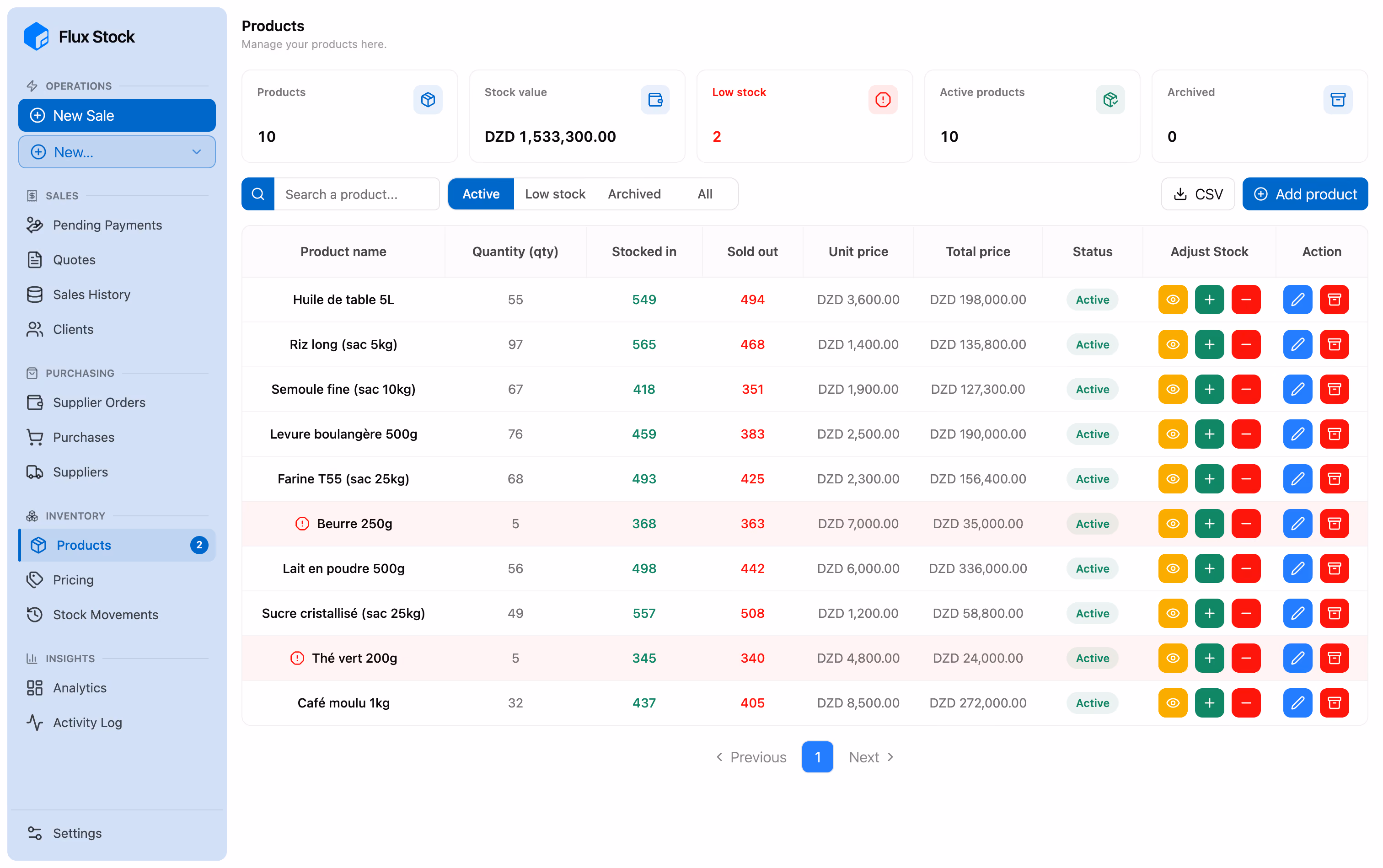Select the Archived filter tab

(x=634, y=194)
